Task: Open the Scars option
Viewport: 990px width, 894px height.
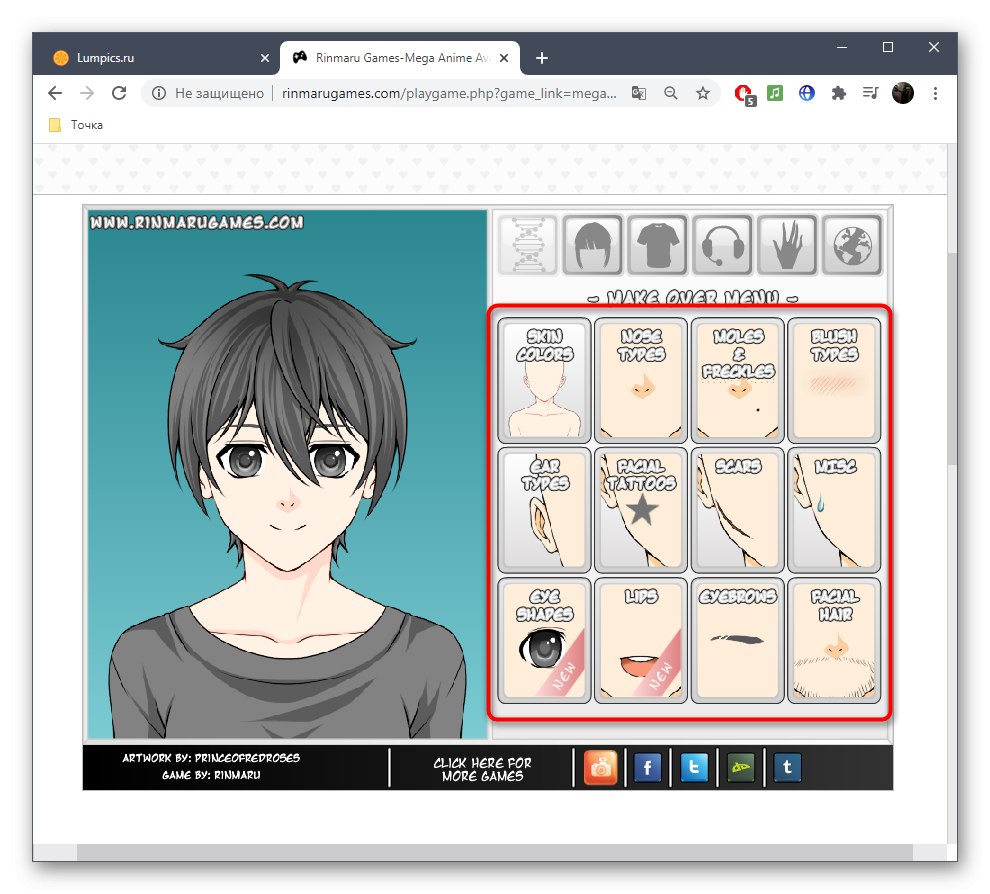Action: point(737,510)
